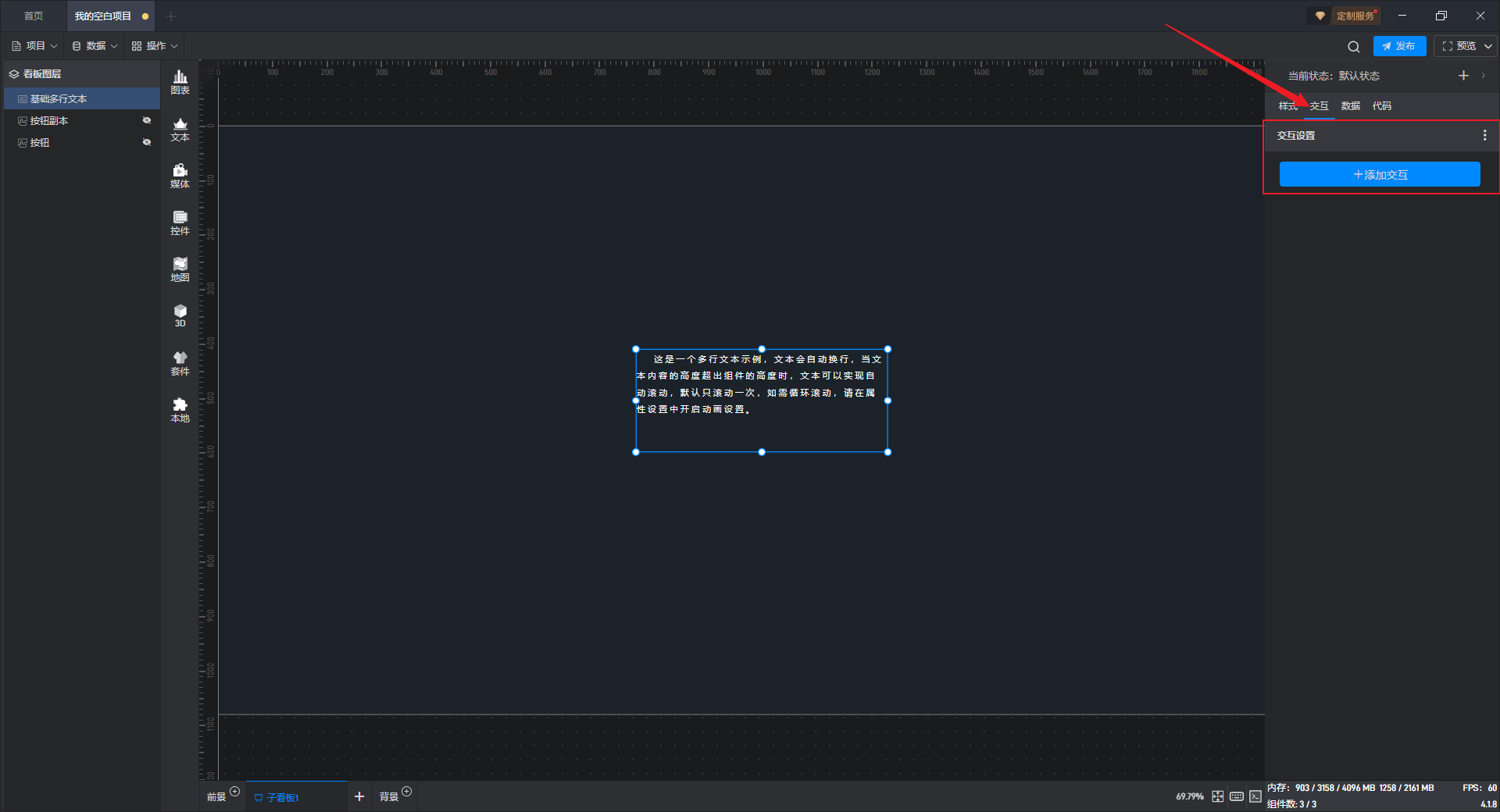1500x812 pixels.
Task: Switch to the 数据 properties tab
Action: point(1351,106)
